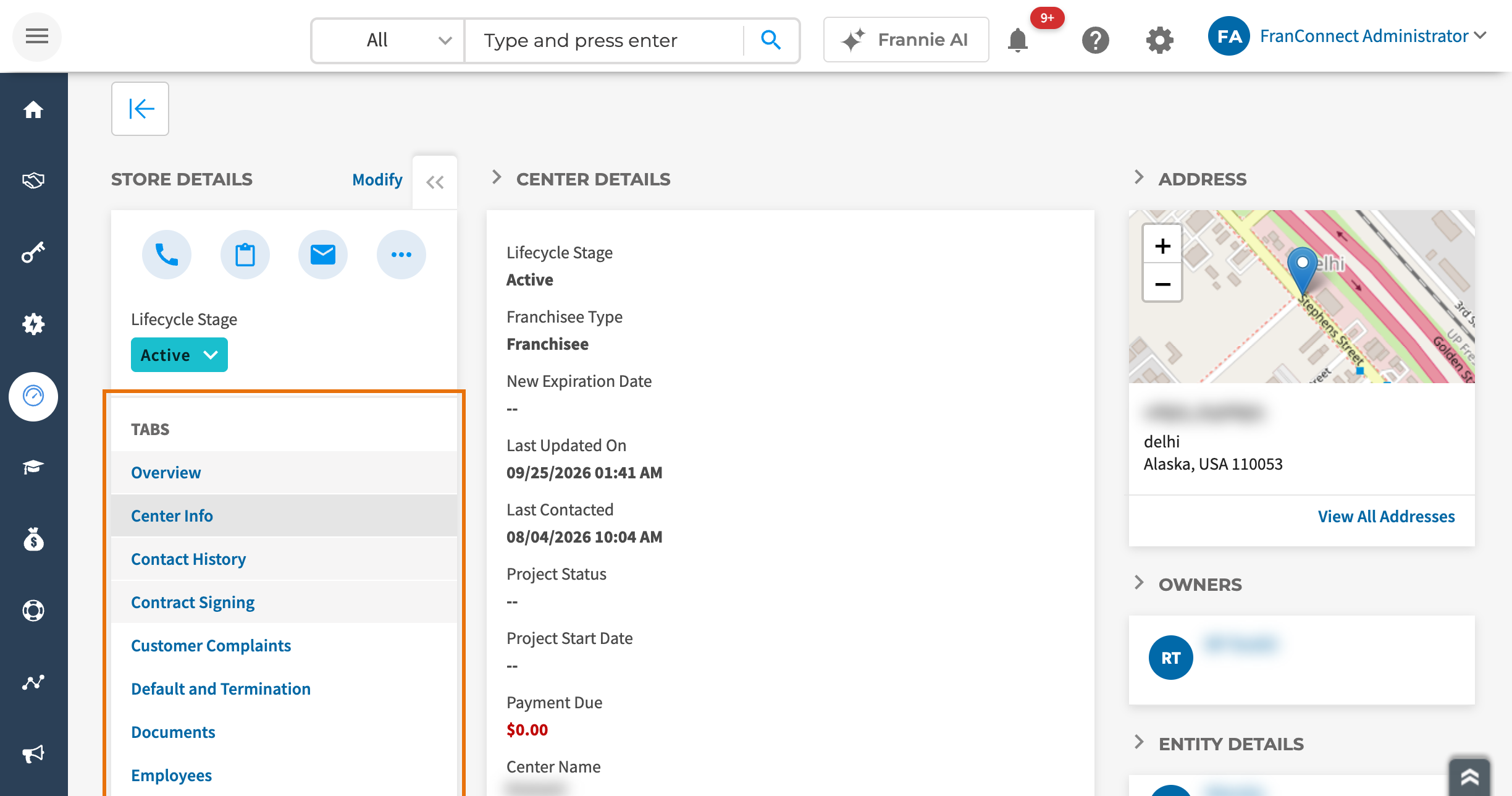Open the megaphone marketing module
The image size is (1512, 796).
click(x=33, y=754)
